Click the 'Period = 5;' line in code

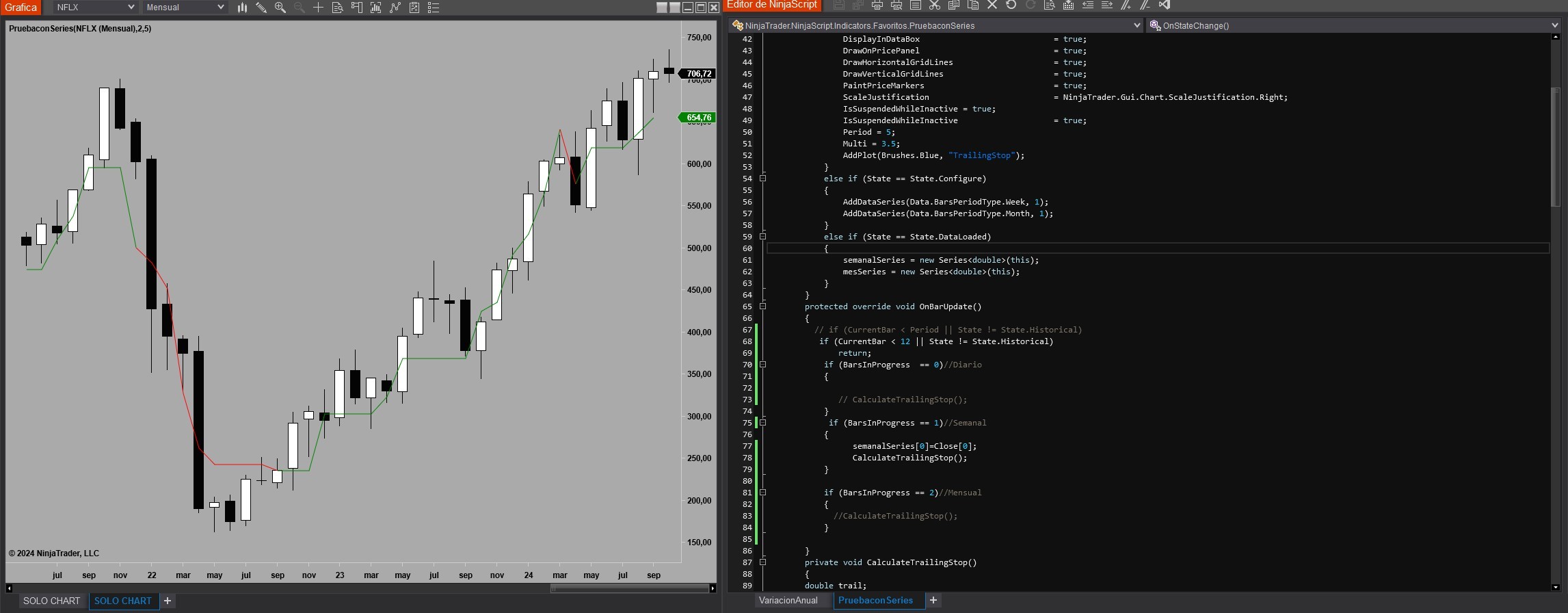pyautogui.click(x=868, y=132)
